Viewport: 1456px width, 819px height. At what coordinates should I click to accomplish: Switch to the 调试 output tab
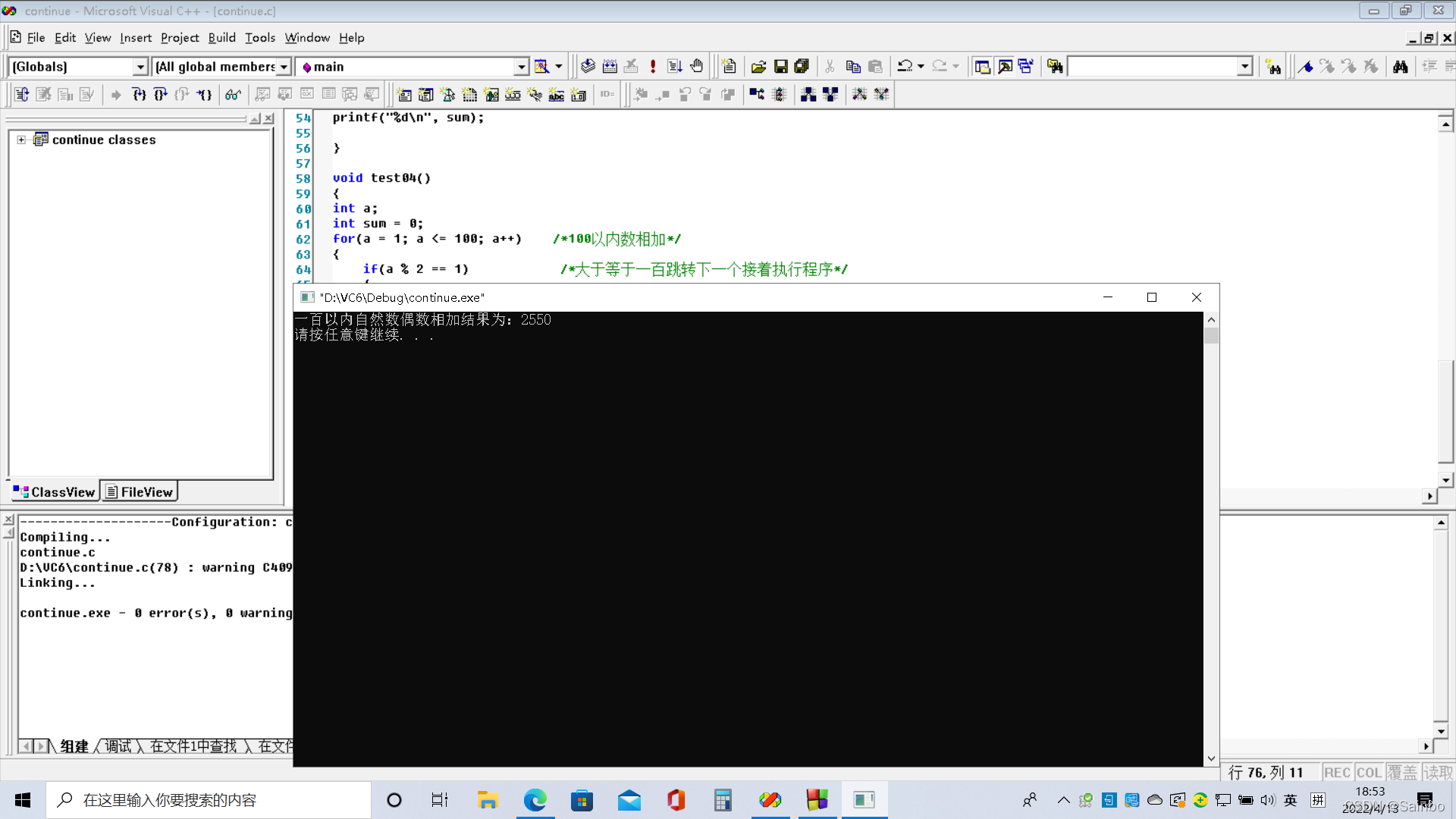click(x=118, y=746)
